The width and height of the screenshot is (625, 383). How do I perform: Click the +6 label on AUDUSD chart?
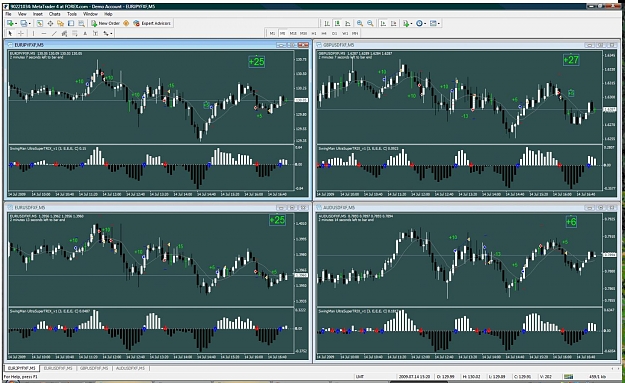pyautogui.click(x=571, y=222)
